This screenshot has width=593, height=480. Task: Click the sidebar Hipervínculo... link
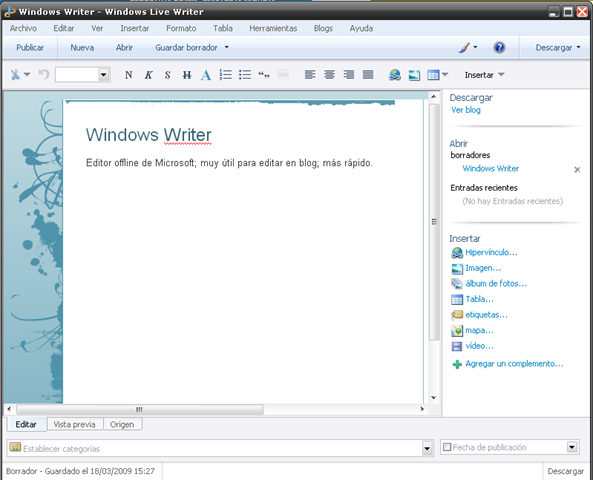point(491,252)
